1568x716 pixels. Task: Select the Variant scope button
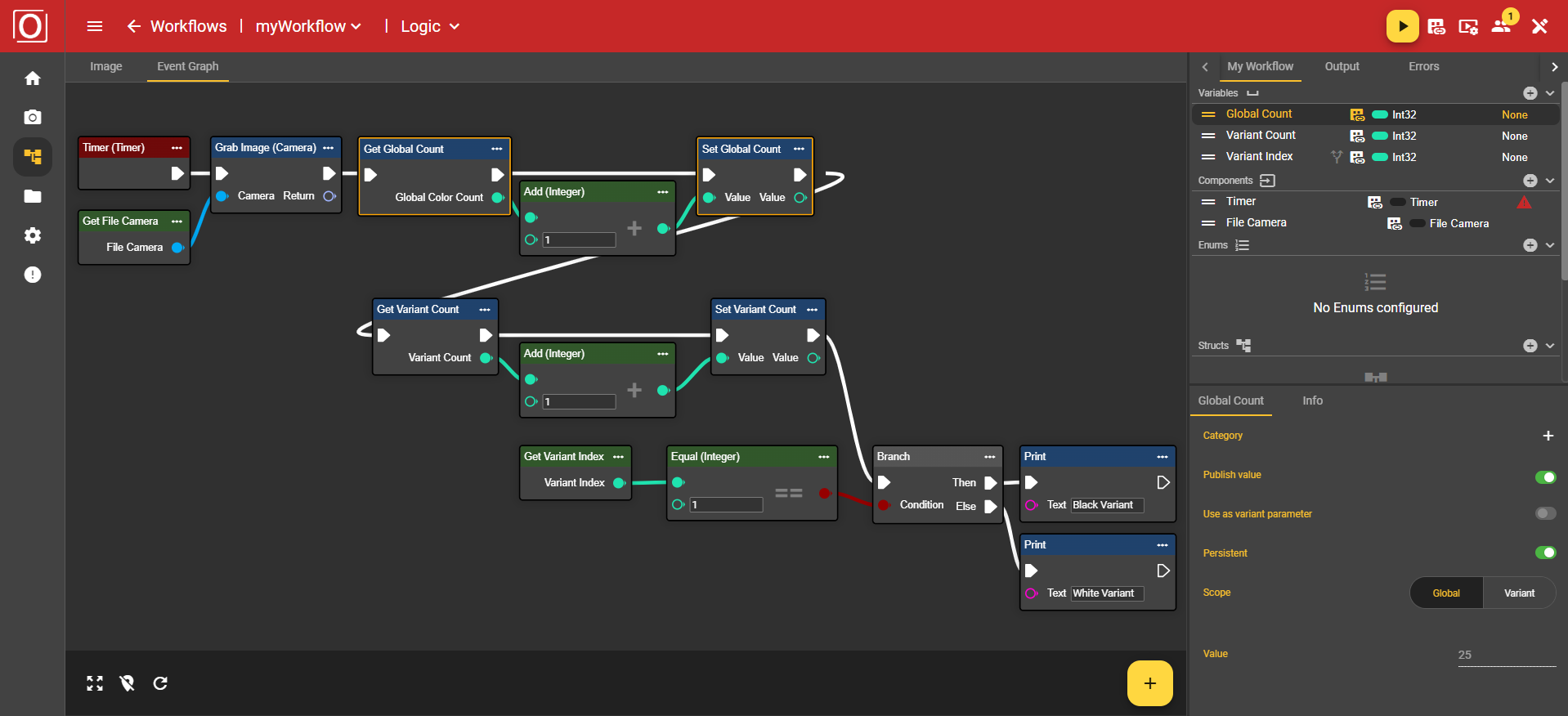click(x=1519, y=593)
